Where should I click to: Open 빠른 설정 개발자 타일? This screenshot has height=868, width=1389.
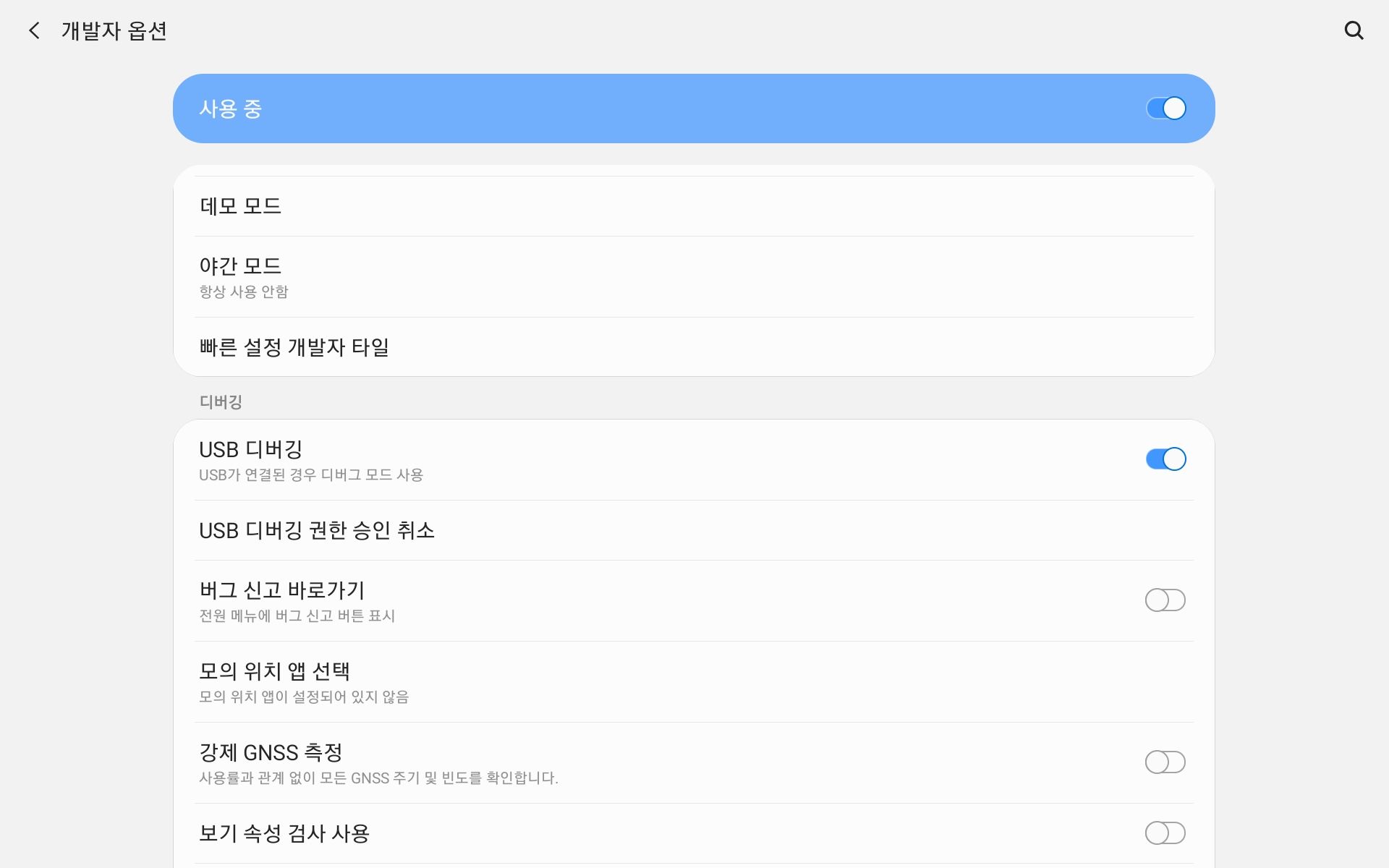pos(294,347)
